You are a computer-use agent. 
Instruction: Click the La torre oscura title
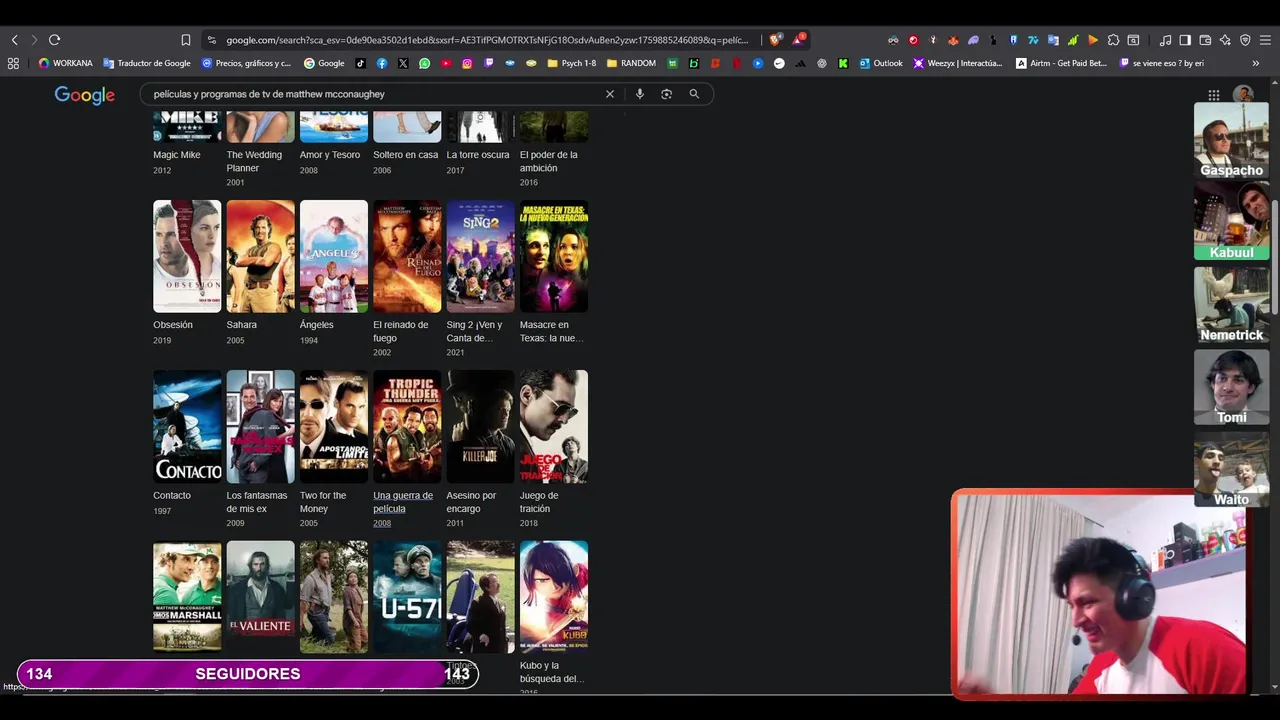pos(478,155)
